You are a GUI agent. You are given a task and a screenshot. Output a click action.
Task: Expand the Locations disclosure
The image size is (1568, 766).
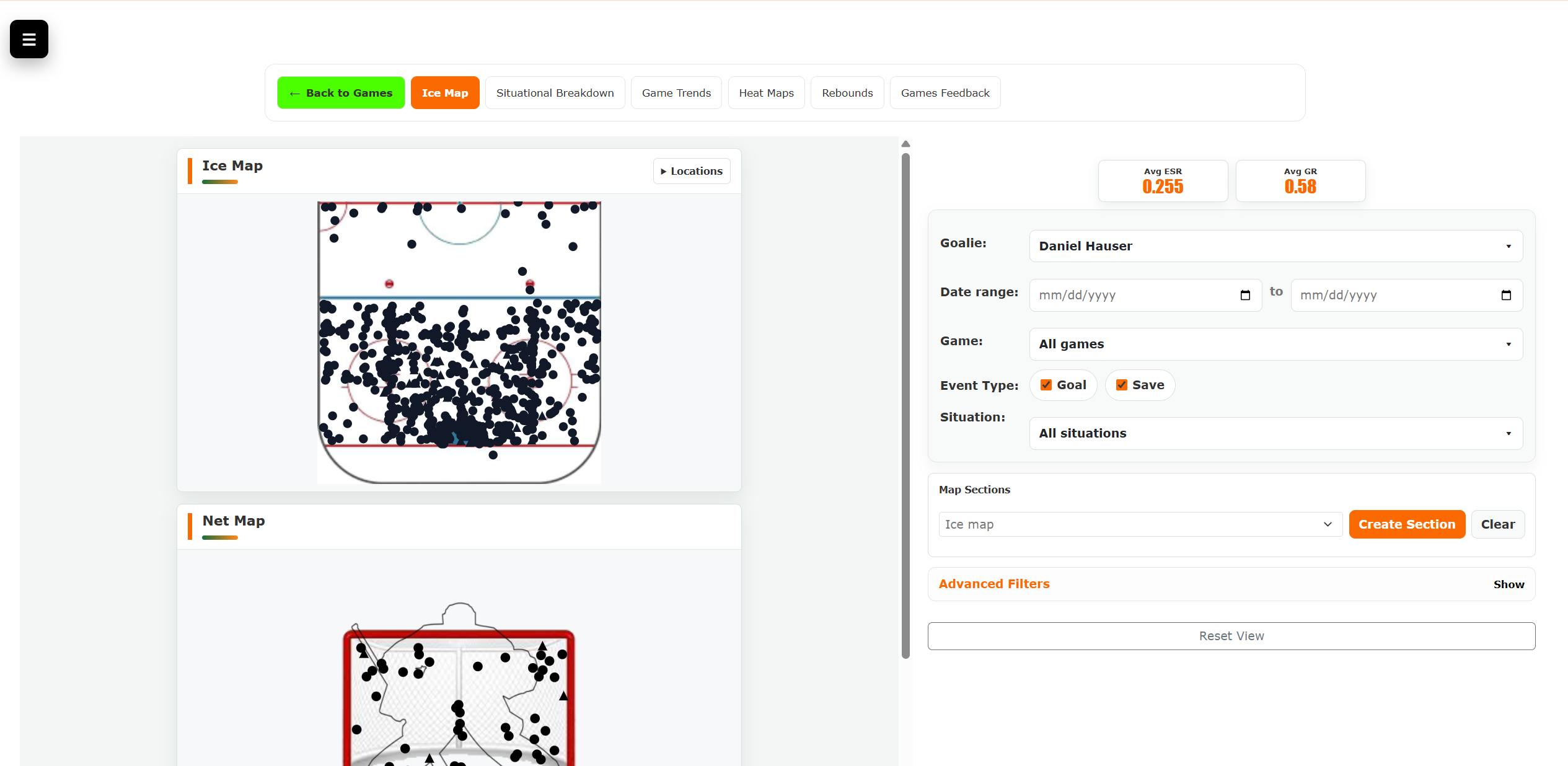[x=692, y=171]
